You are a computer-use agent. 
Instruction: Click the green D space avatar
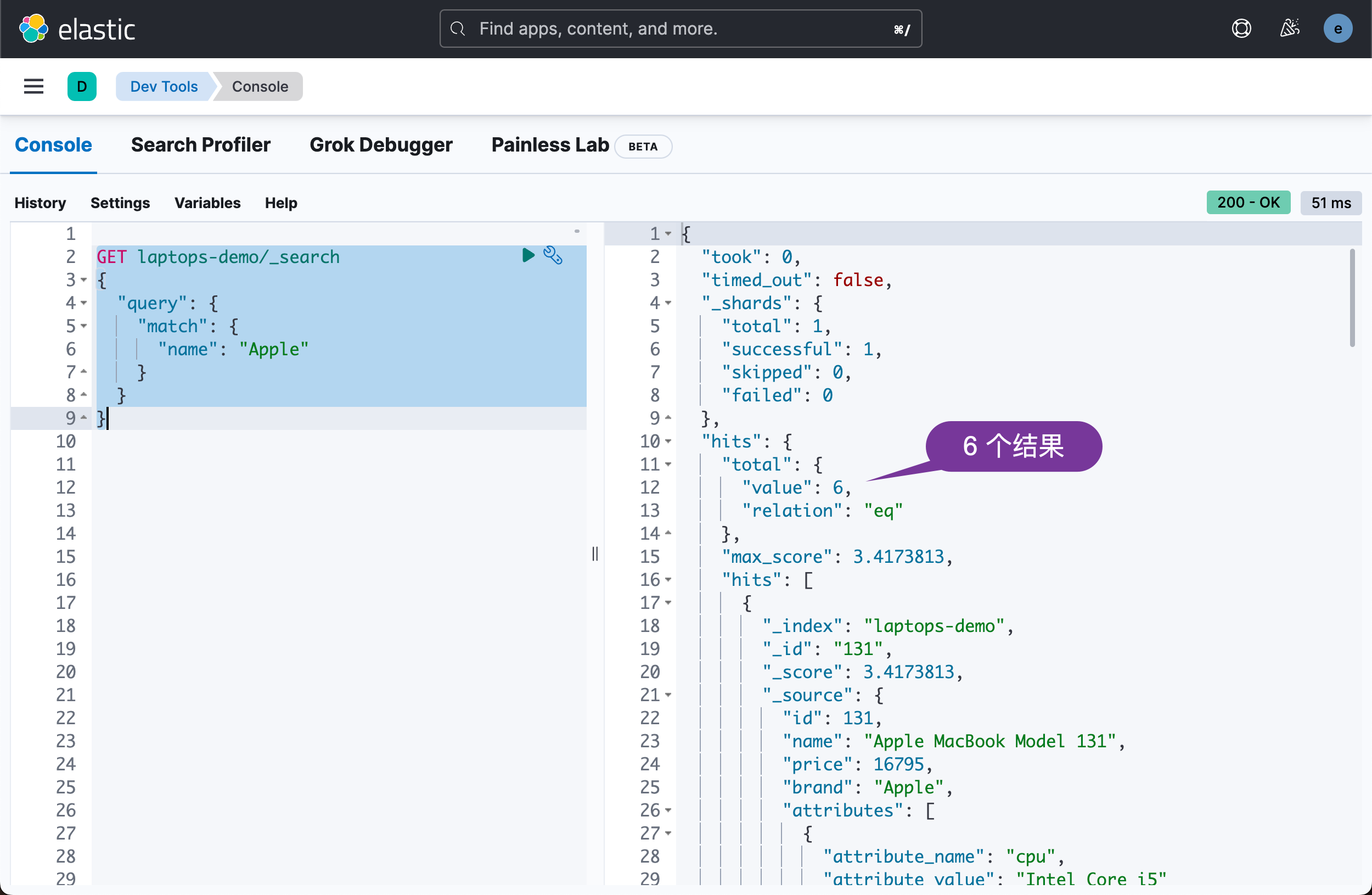(x=82, y=87)
